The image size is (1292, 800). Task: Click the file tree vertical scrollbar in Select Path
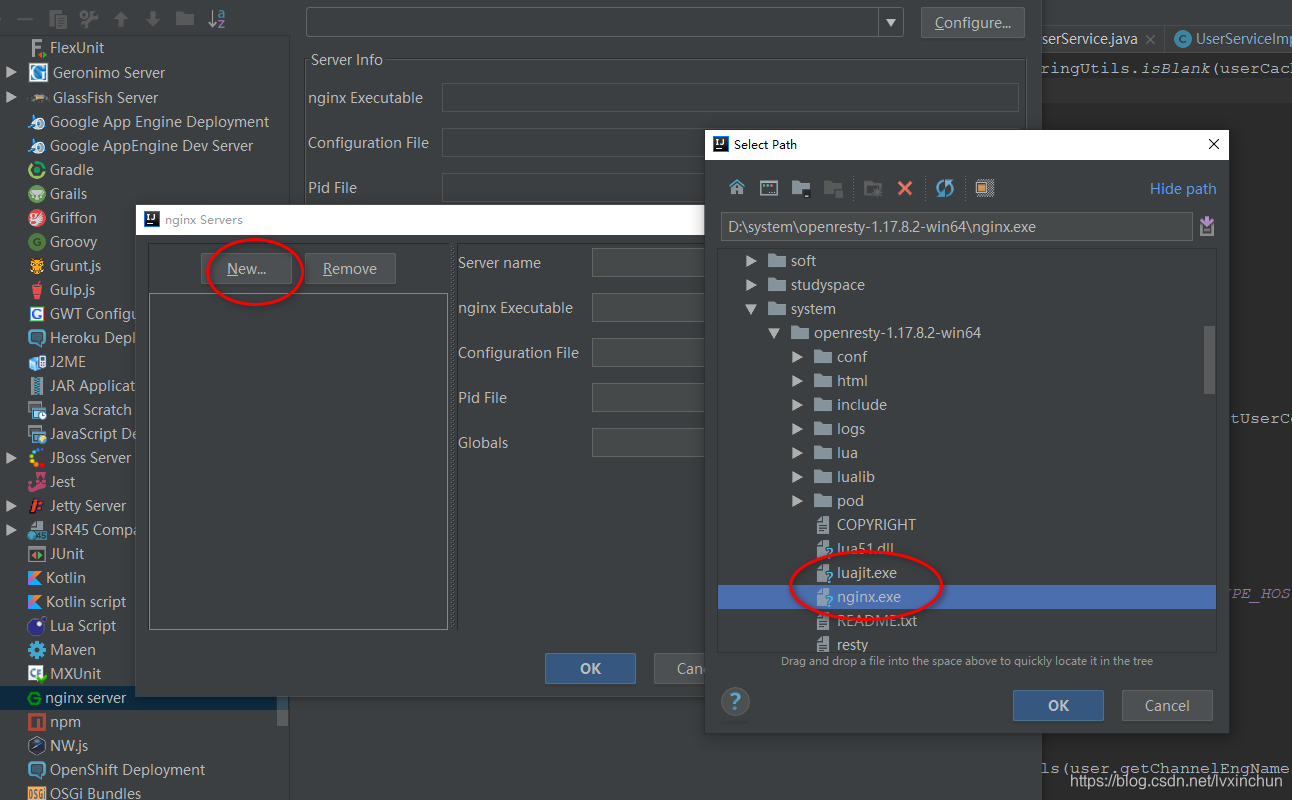(1209, 360)
